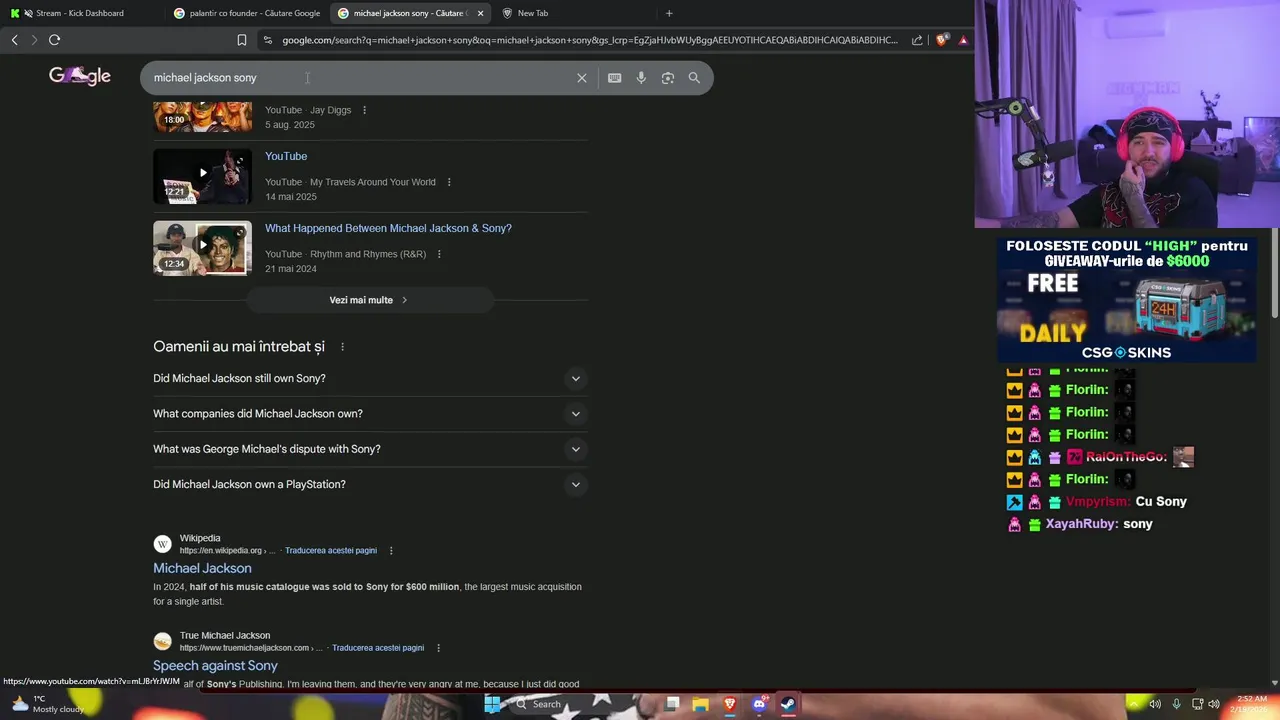
Task: Open 'Speech against Sony' result
Action: pyautogui.click(x=215, y=665)
